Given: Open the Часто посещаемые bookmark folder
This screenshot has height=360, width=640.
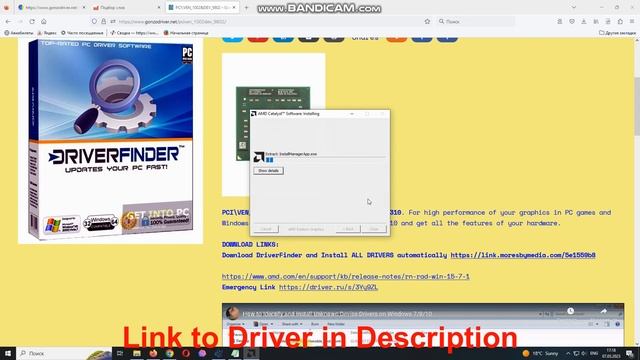Looking at the screenshot, I should pos(82,33).
